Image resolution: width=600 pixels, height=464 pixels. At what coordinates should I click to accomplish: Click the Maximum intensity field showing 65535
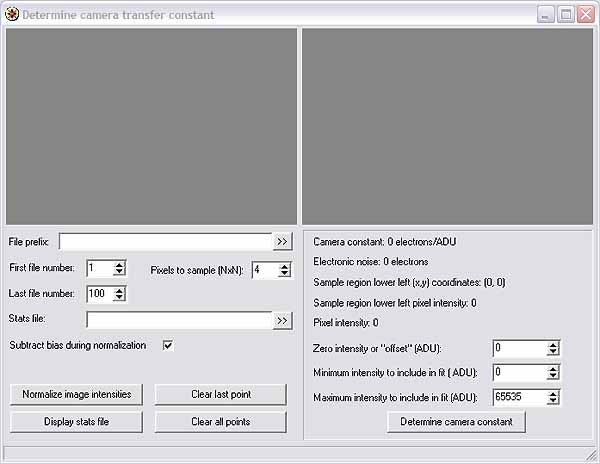tap(520, 397)
